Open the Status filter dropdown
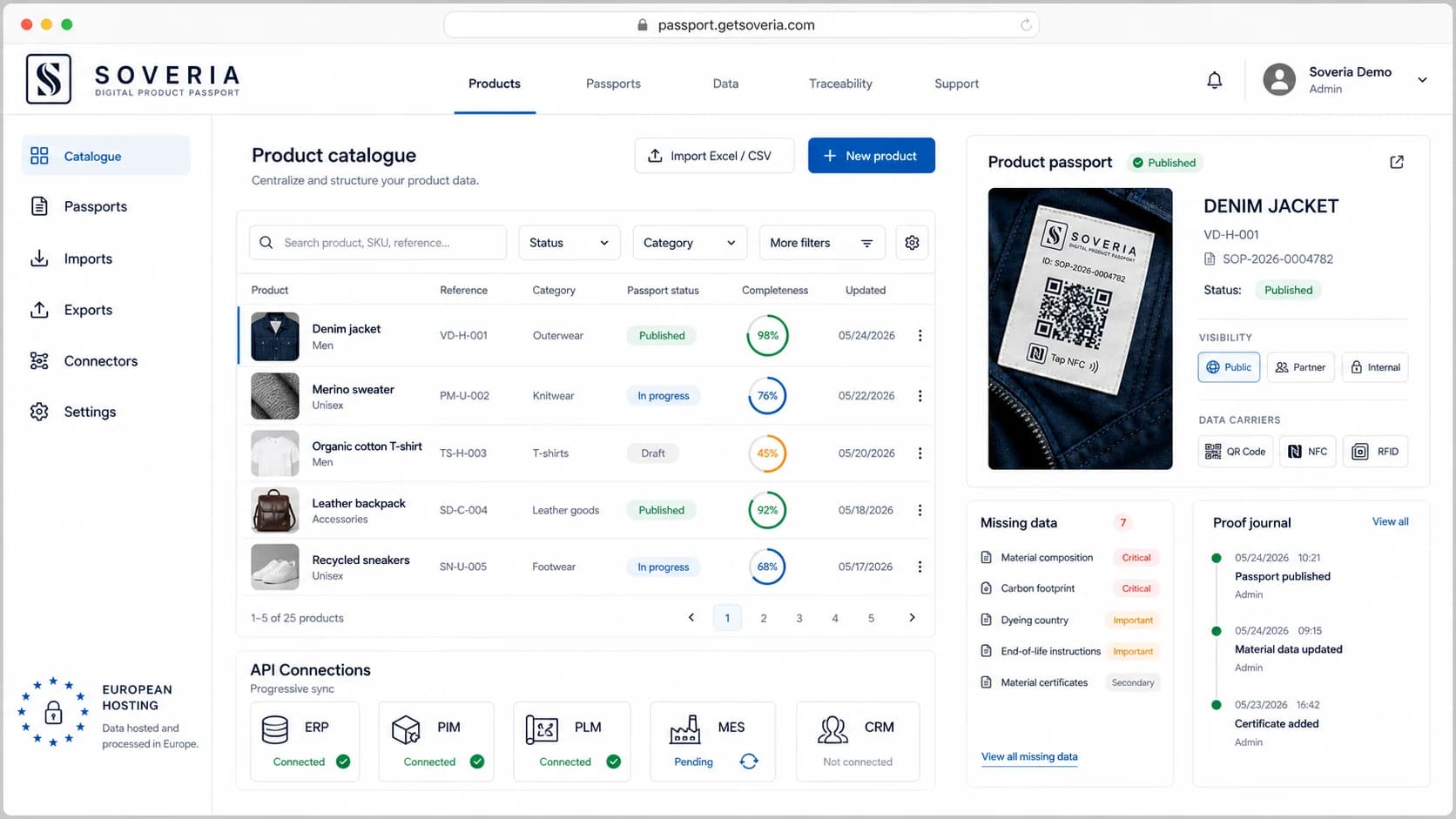The height and width of the screenshot is (819, 1456). [x=570, y=243]
